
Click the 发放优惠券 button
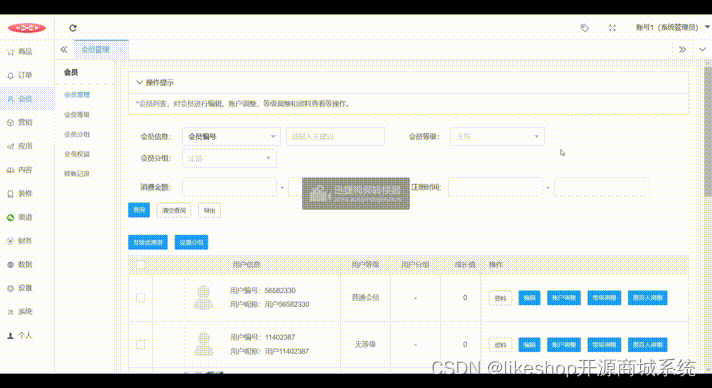(x=148, y=242)
